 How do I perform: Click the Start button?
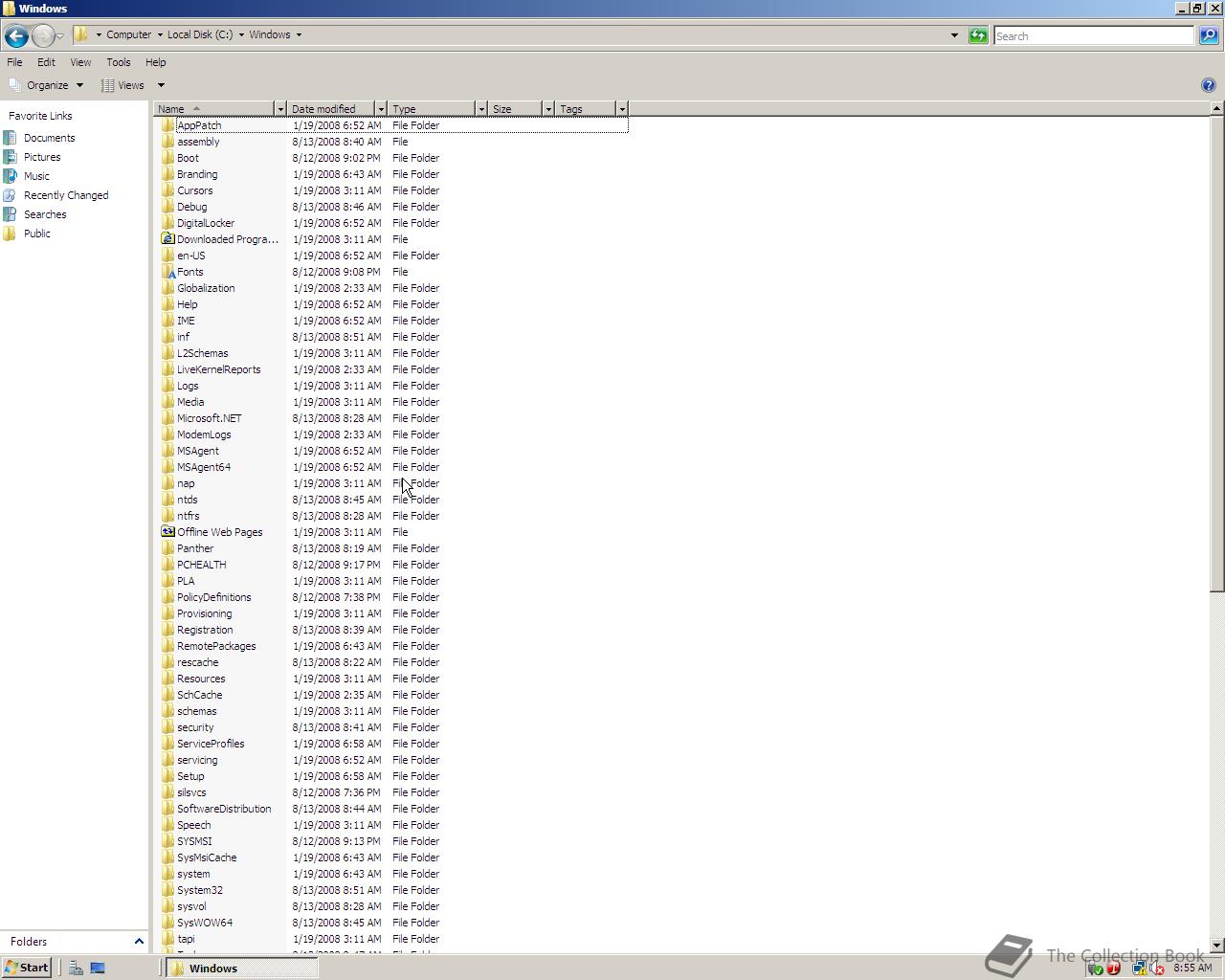[27, 968]
